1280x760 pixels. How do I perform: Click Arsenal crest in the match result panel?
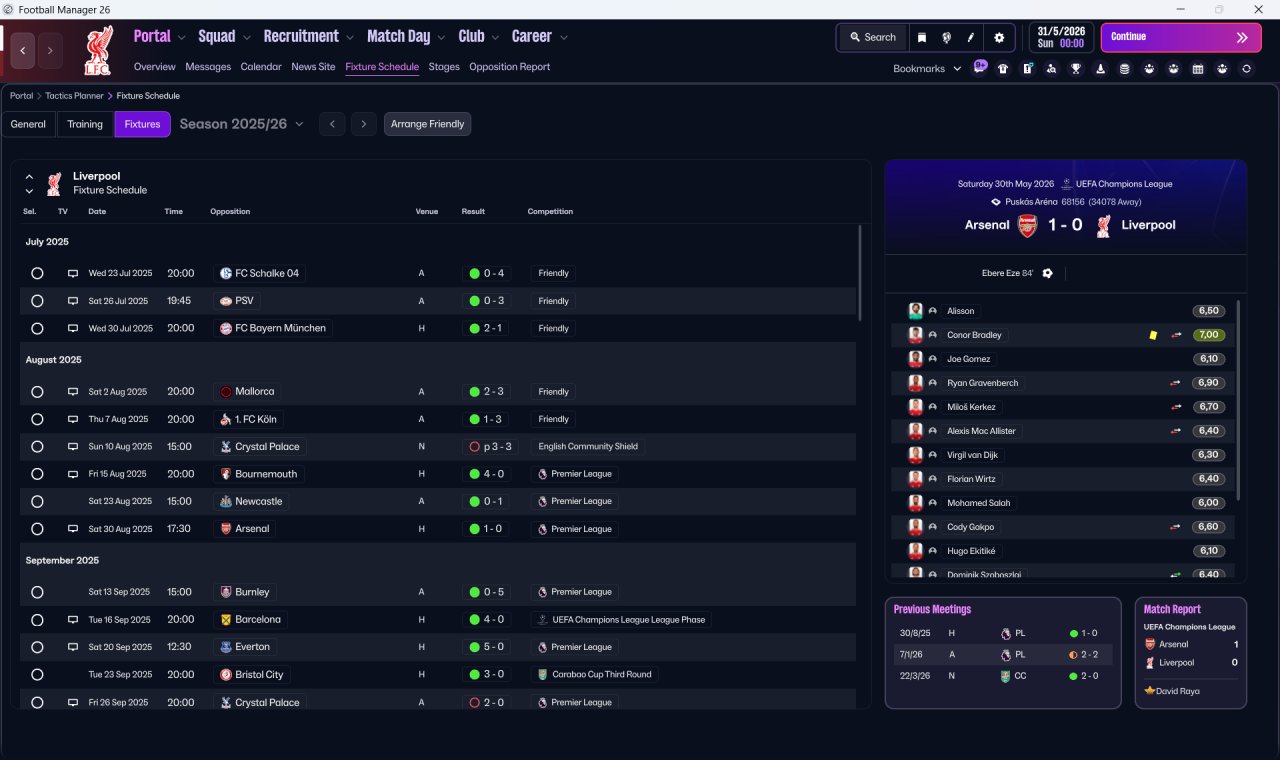[1027, 225]
